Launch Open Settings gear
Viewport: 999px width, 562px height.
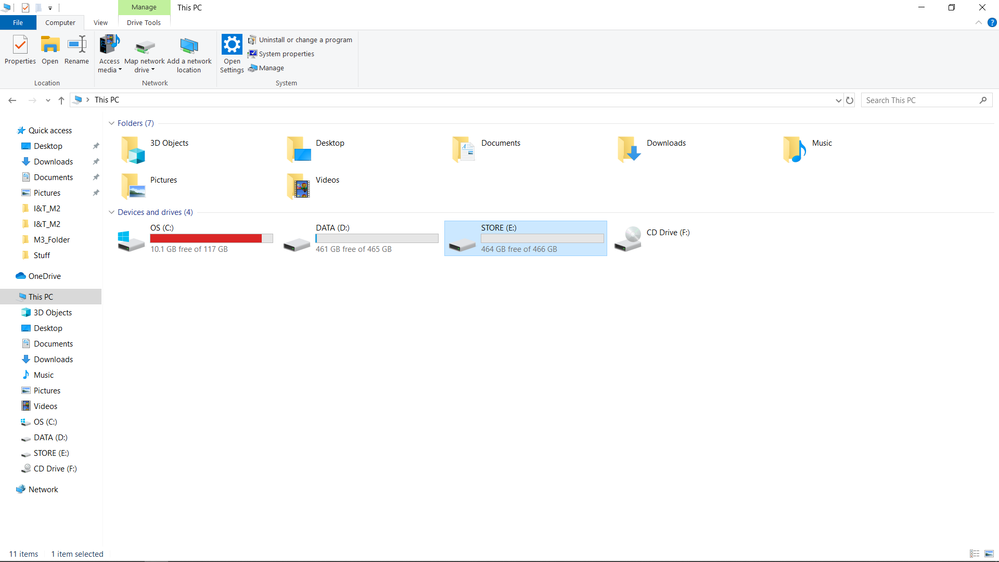tap(232, 54)
